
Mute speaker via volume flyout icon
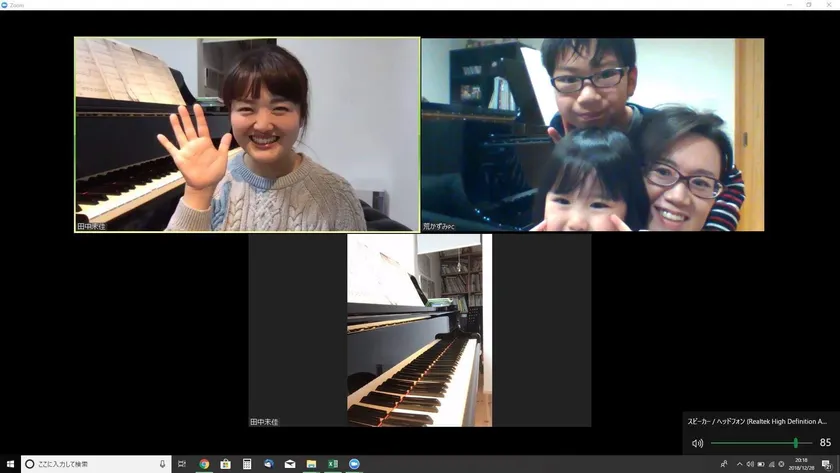click(697, 443)
